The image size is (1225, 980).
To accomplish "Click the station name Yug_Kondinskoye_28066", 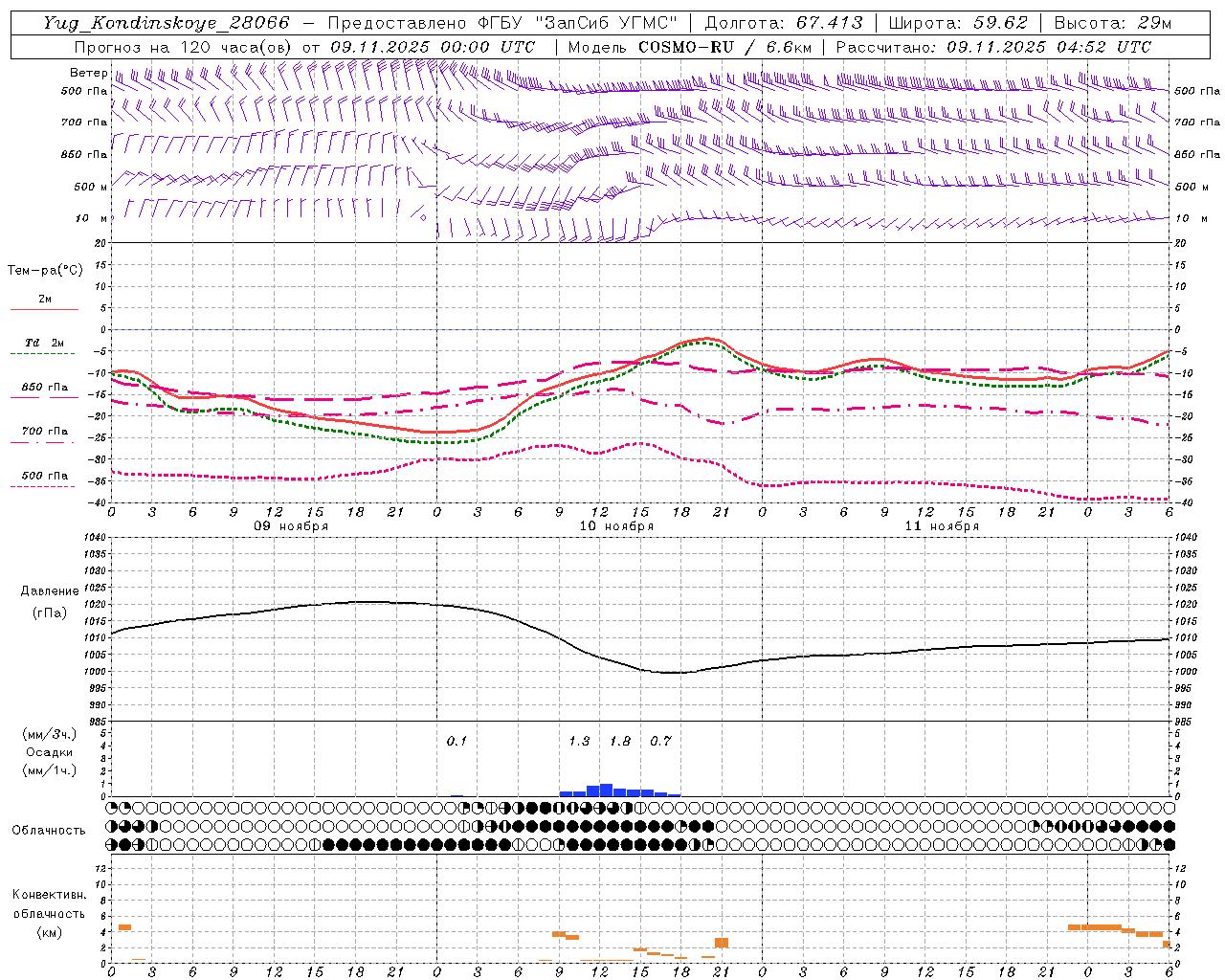I will point(166,23).
